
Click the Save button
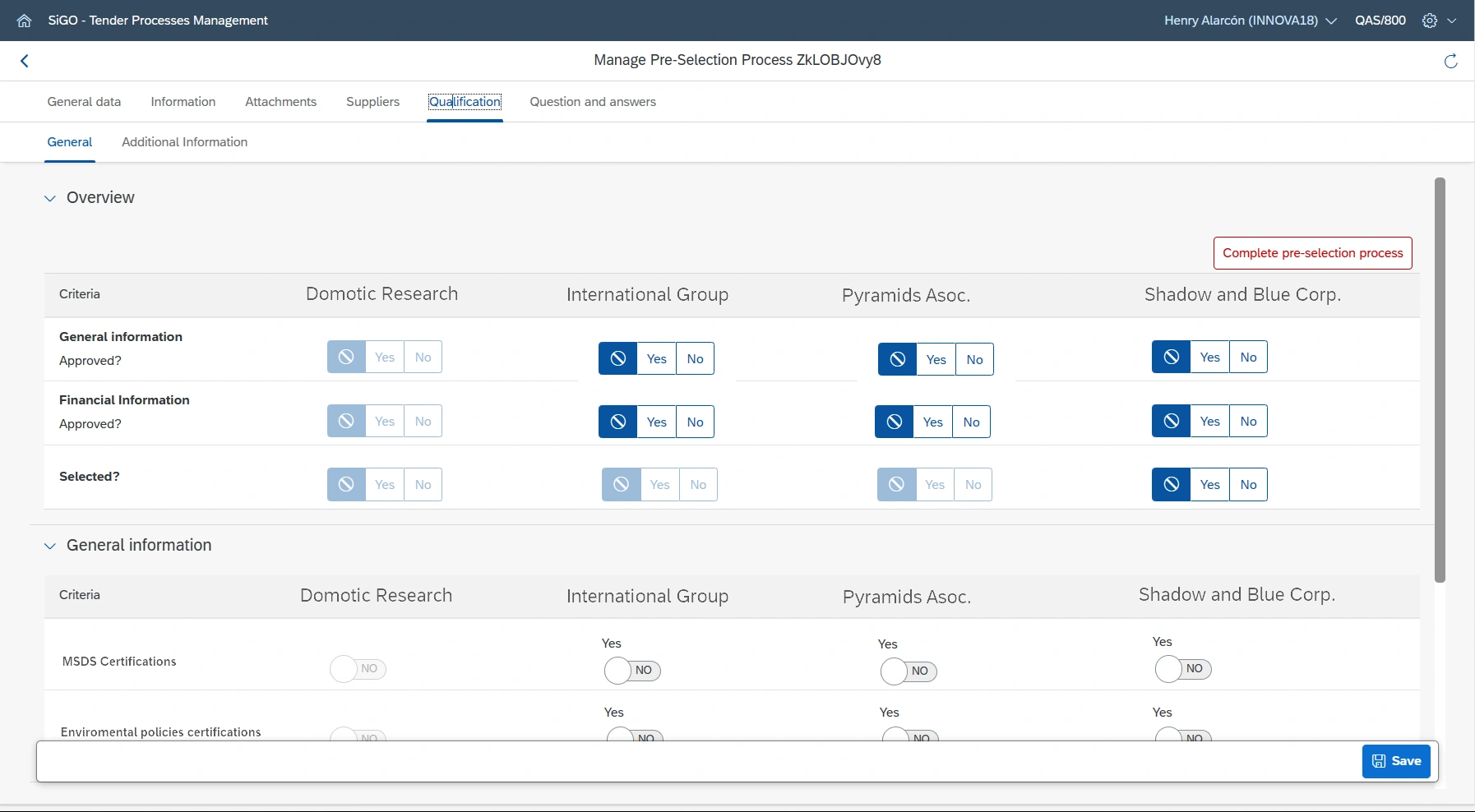tap(1396, 761)
